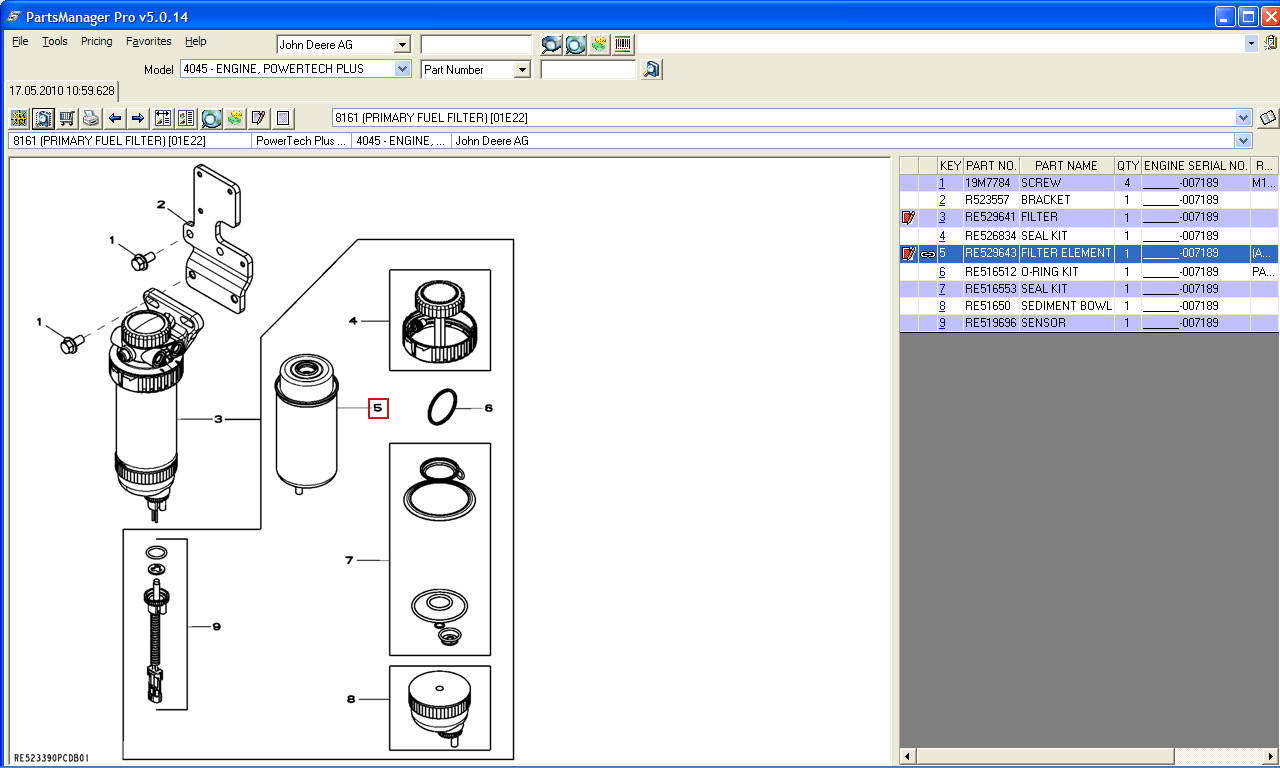Screen dimensions: 1280x768
Task: Click the first magnifier search icon on top toolbar
Action: pyautogui.click(x=552, y=44)
